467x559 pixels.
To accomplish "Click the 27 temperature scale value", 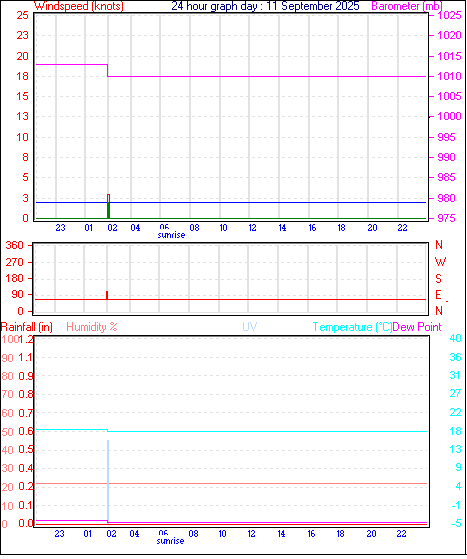I will click(456, 394).
